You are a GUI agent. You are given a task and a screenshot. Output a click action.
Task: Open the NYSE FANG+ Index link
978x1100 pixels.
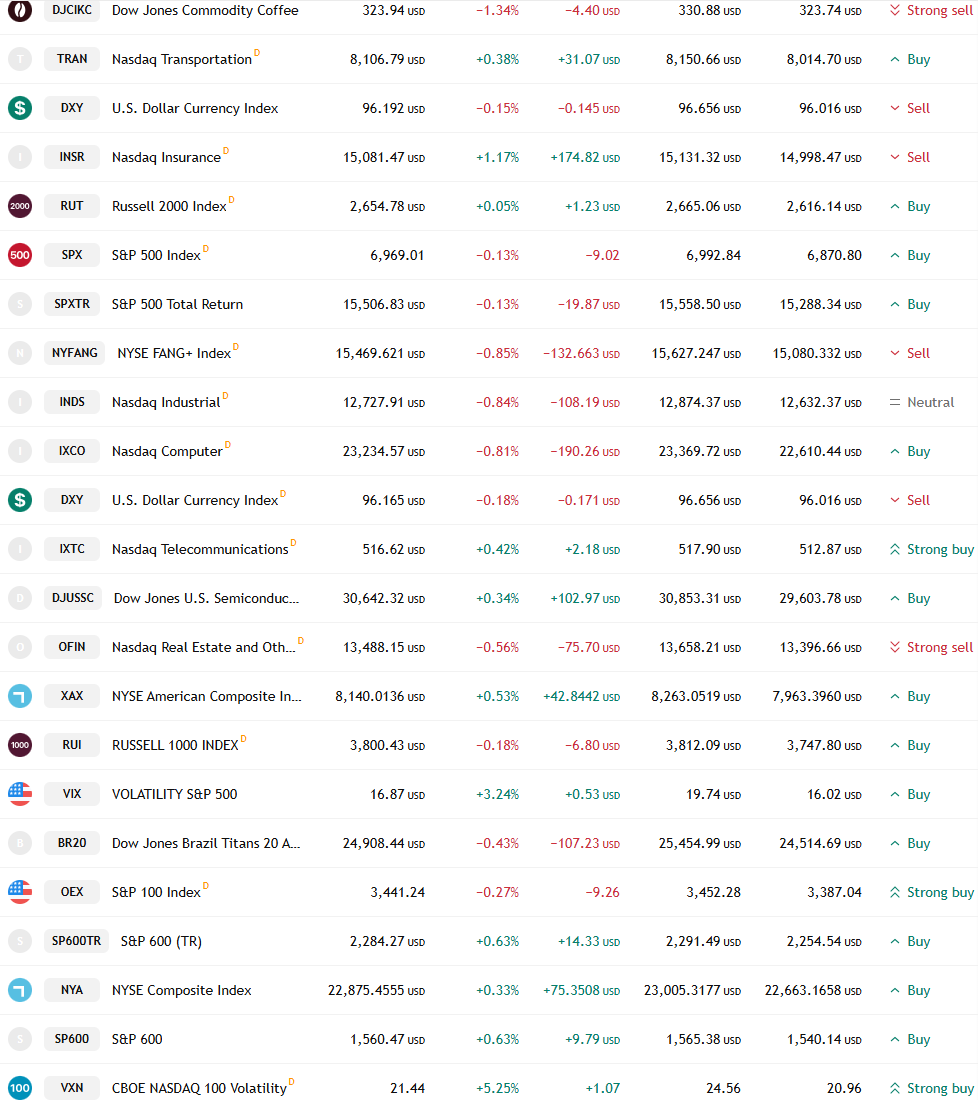coord(174,354)
